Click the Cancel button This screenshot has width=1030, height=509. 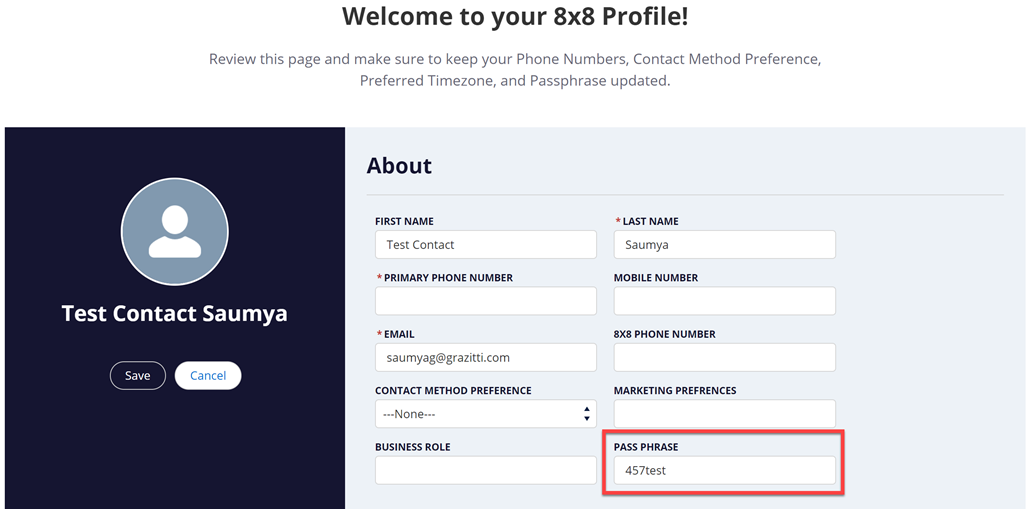[x=208, y=376]
